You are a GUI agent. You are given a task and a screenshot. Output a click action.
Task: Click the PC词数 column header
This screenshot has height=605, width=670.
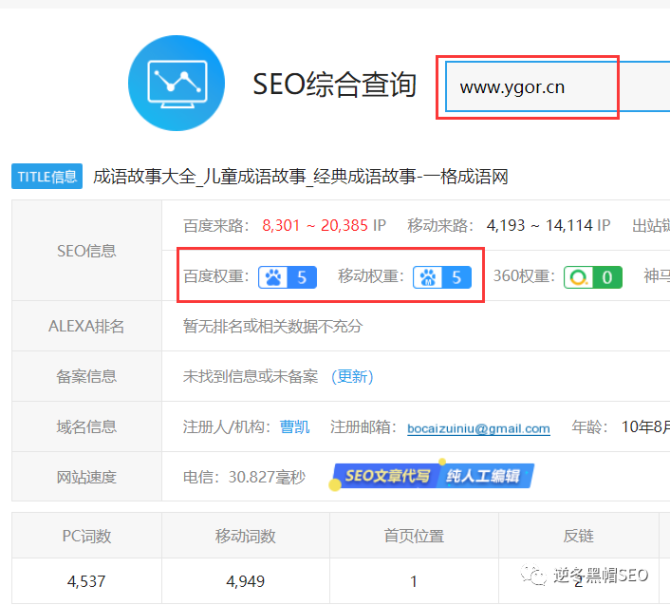point(87,536)
